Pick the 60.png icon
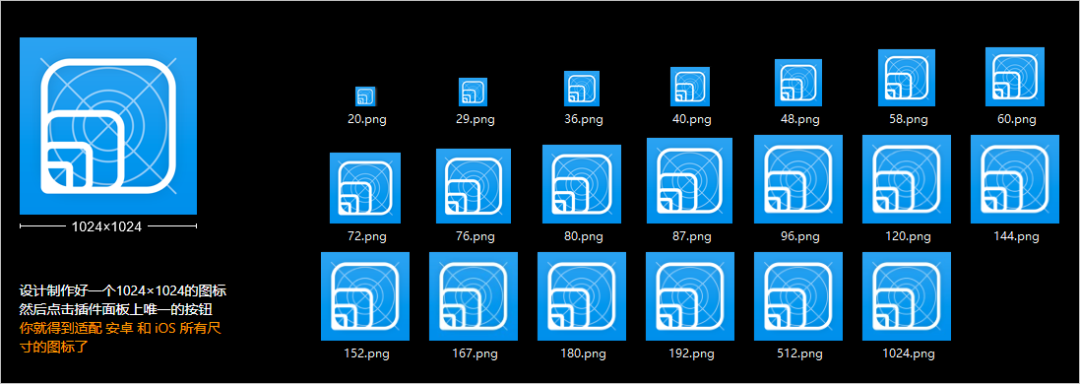Screen dimensions: 1080x384 tap(1015, 76)
